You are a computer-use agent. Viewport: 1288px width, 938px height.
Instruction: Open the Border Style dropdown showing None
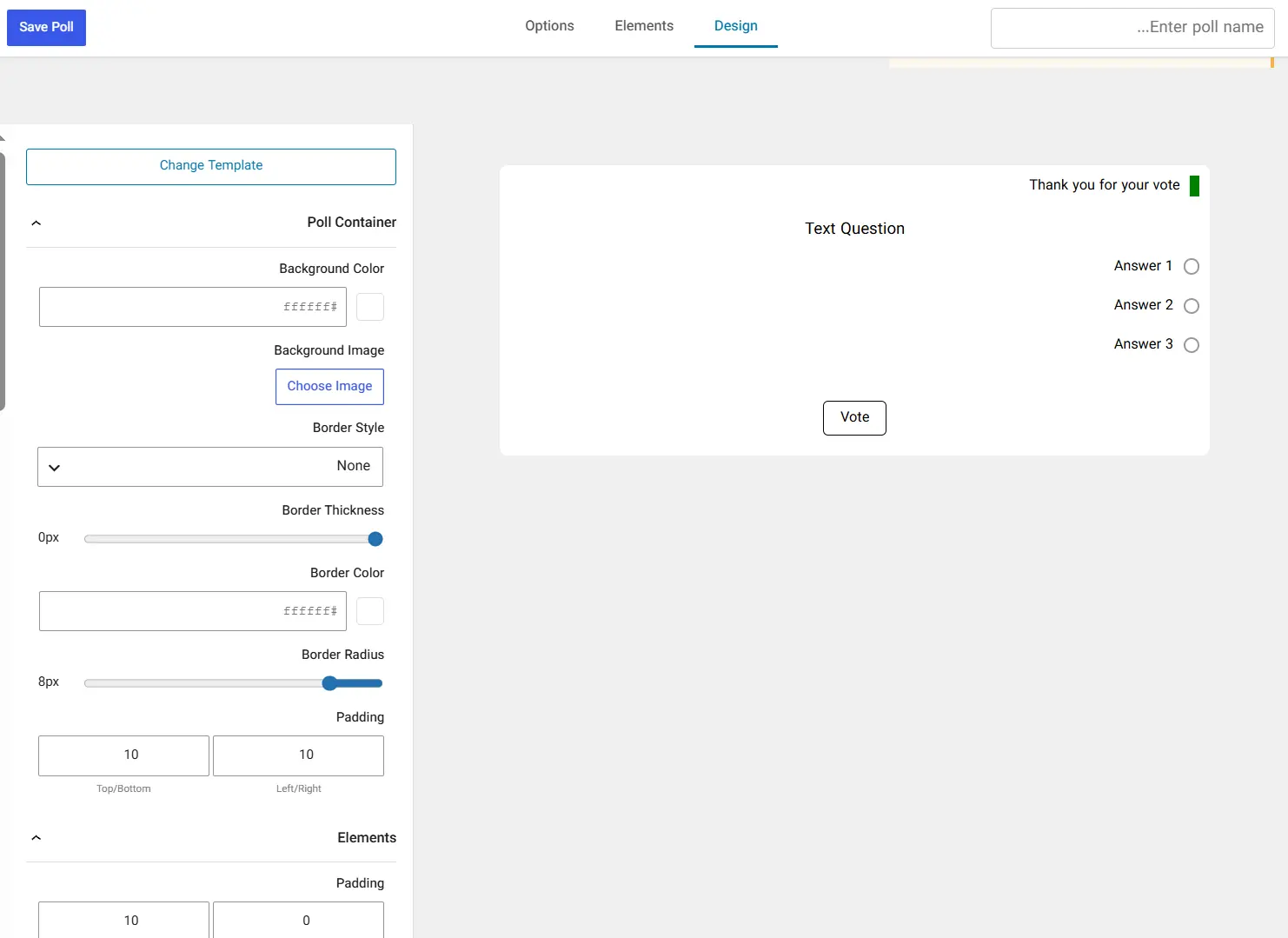pos(210,467)
